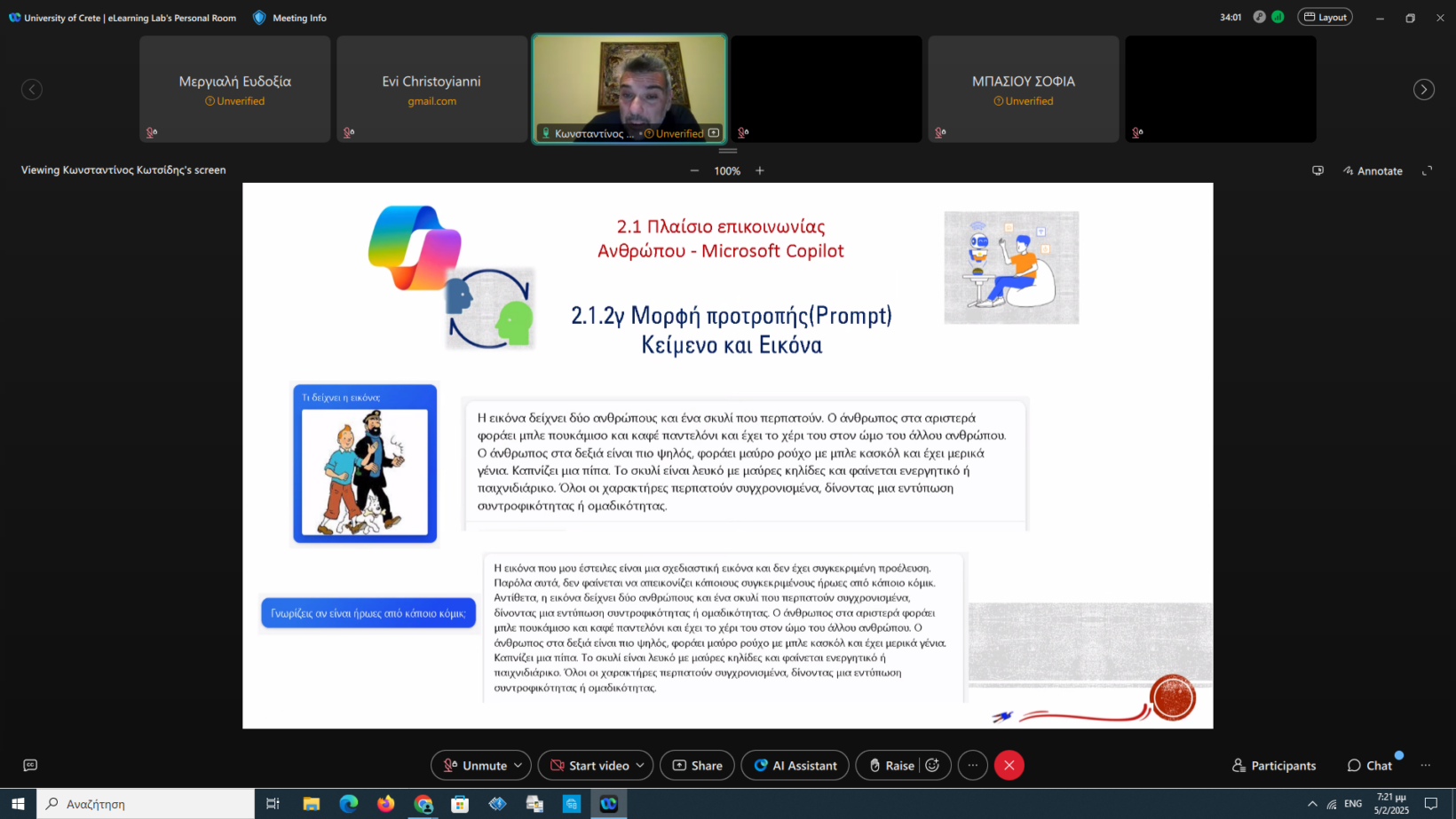The image size is (1456, 819).
Task: Open light blue tile app in taskbar
Action: pyautogui.click(x=572, y=804)
